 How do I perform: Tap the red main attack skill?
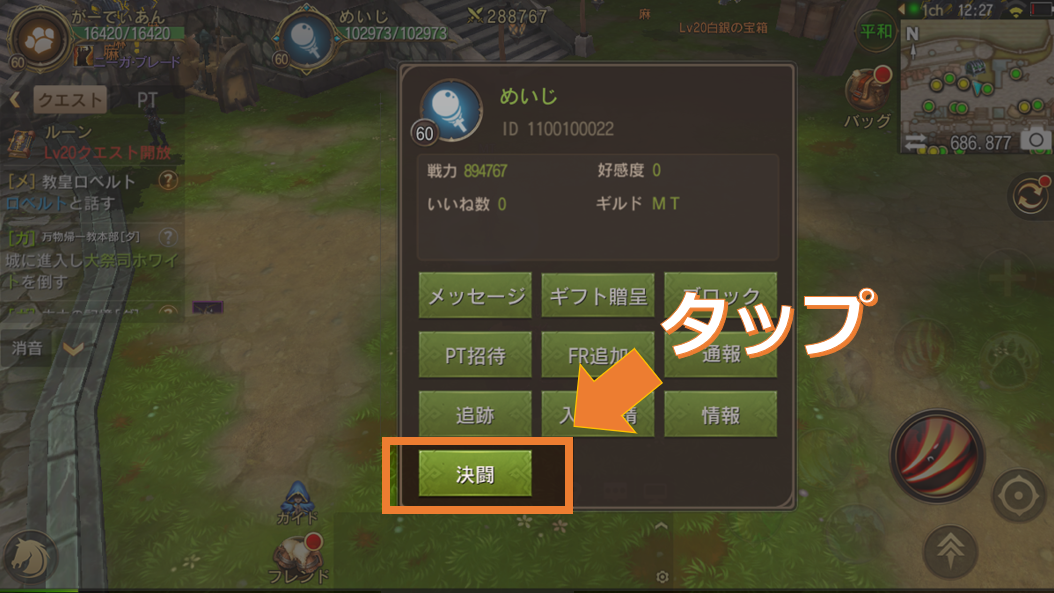coord(937,457)
